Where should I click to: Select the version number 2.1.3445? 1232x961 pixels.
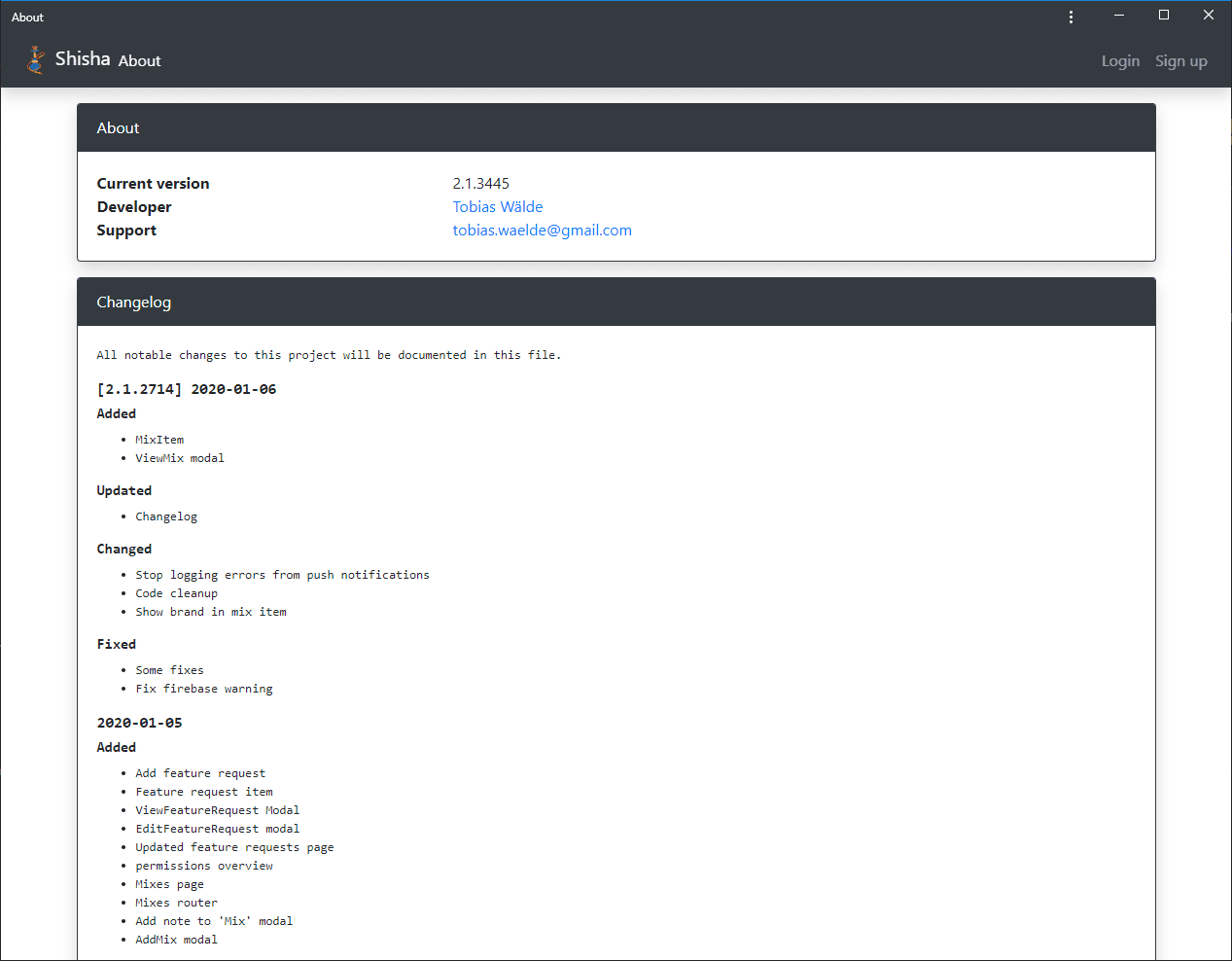tap(481, 184)
